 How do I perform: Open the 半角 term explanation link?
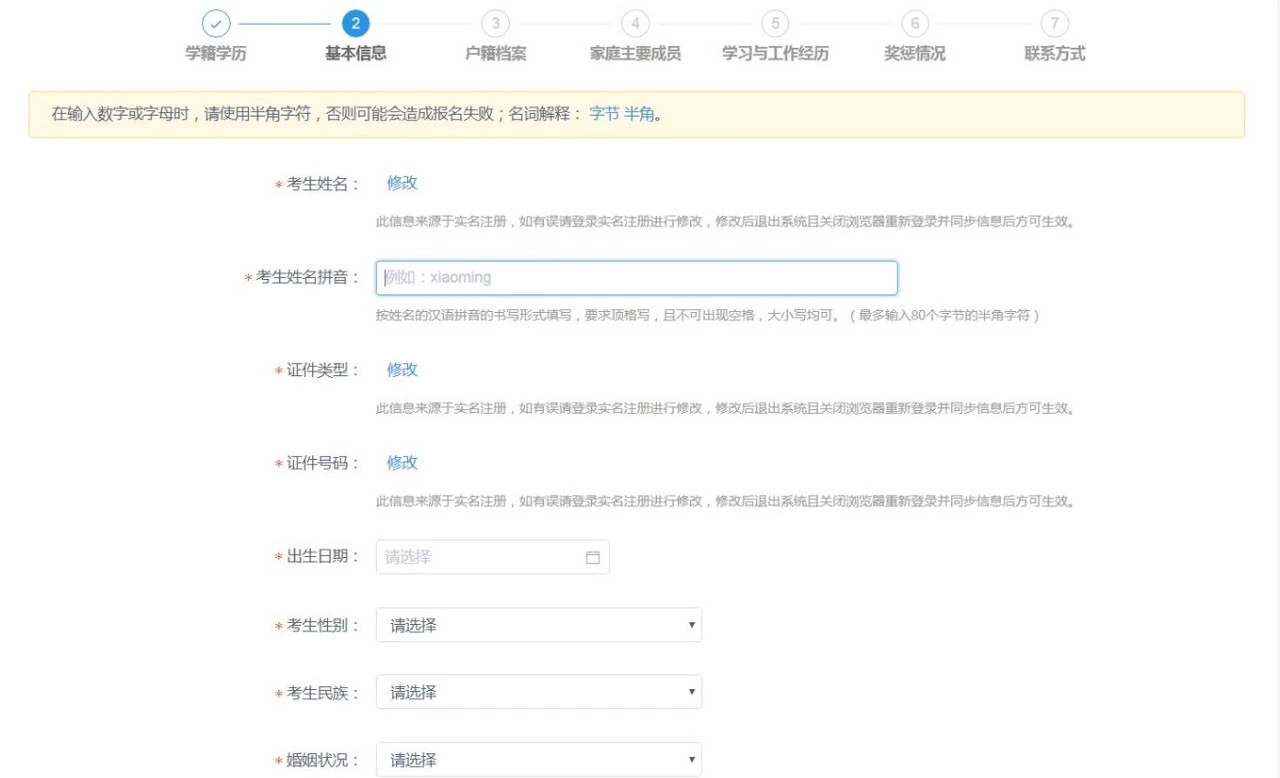[x=639, y=114]
